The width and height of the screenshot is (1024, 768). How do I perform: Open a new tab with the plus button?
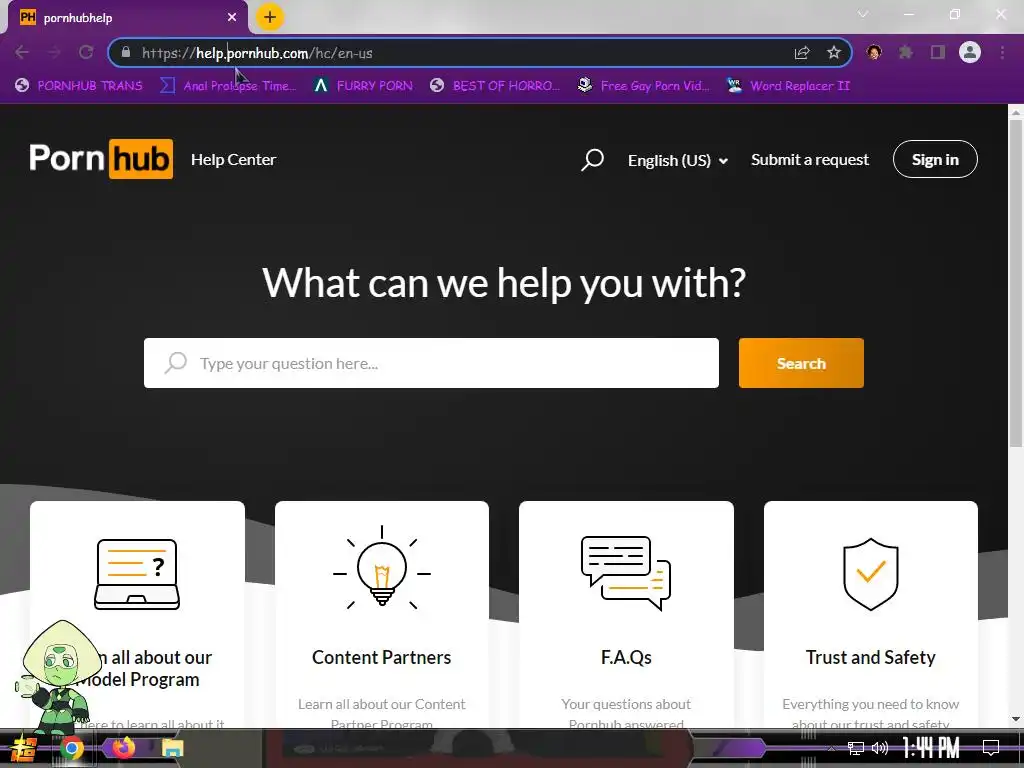[270, 17]
